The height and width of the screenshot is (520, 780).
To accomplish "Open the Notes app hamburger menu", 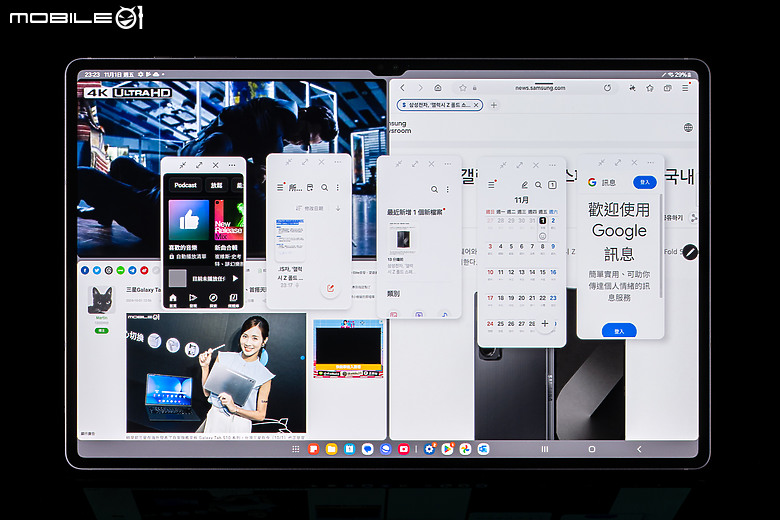I will (280, 187).
